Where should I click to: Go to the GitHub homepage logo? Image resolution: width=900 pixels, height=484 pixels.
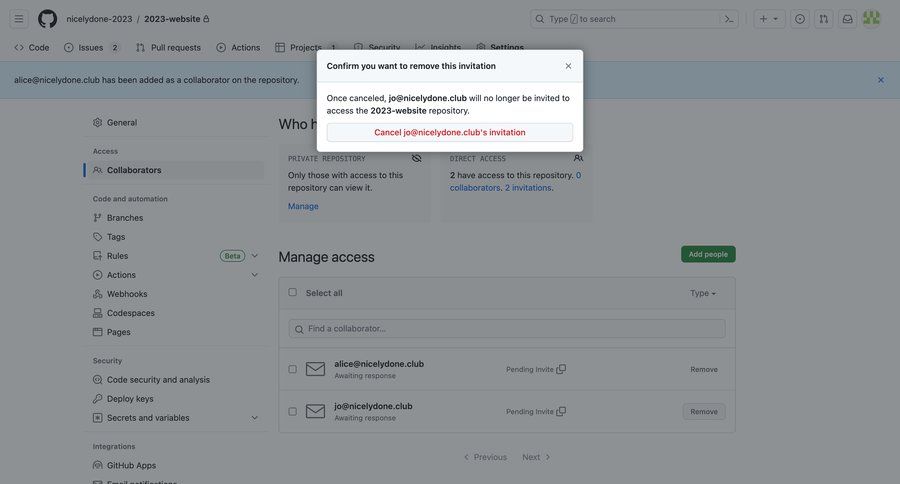[48, 19]
